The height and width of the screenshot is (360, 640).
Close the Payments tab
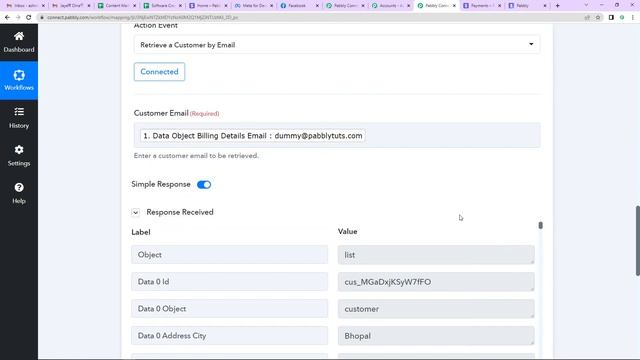[499, 6]
